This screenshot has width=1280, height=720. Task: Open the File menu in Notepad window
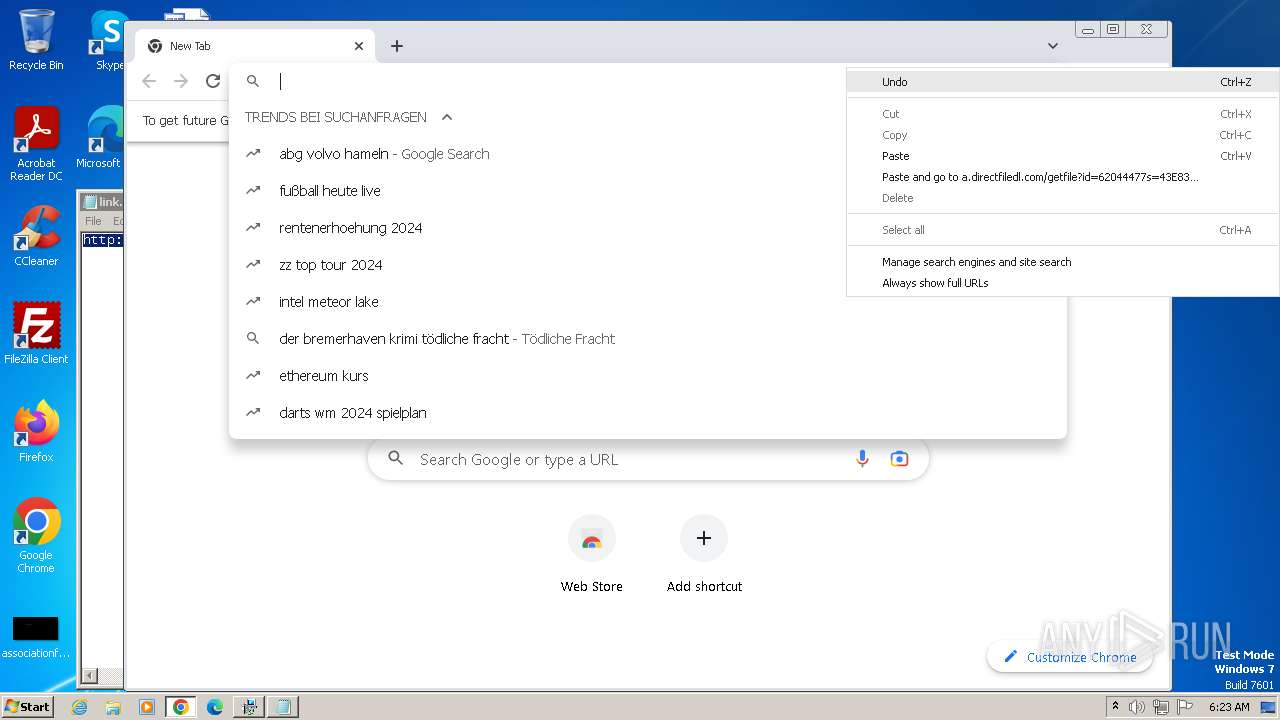point(93,221)
